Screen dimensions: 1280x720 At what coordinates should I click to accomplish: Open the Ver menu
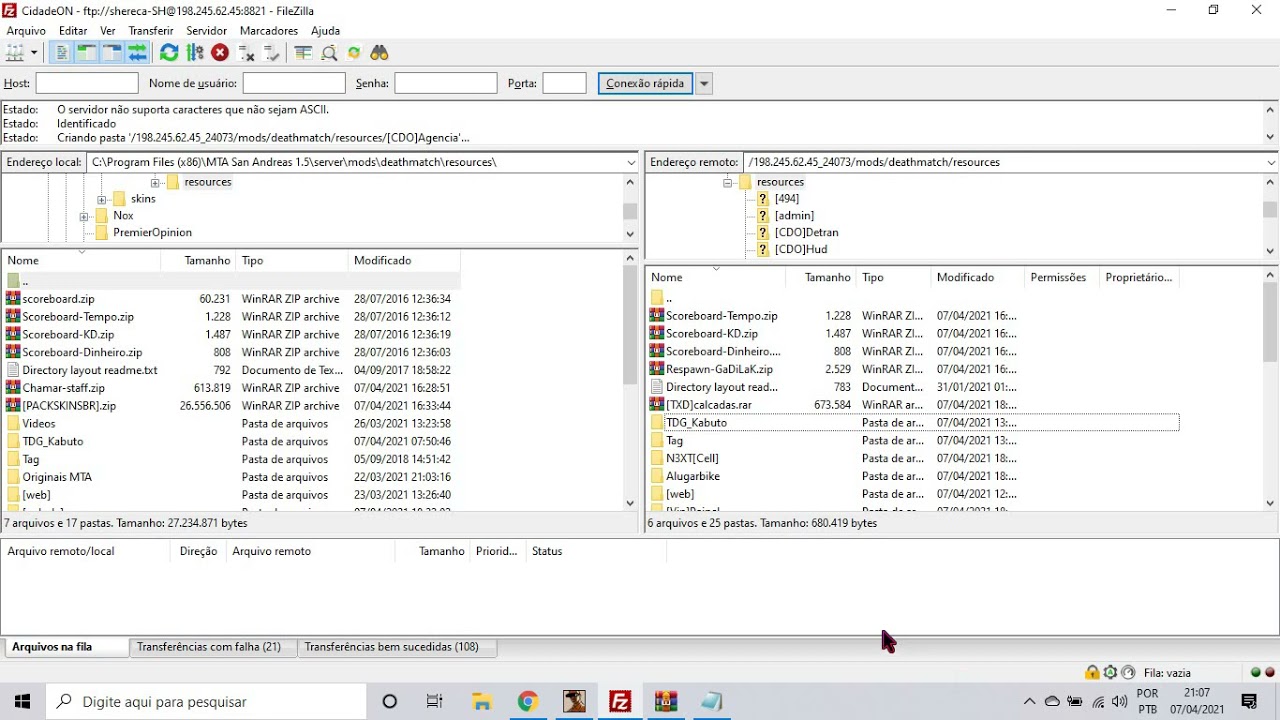click(x=108, y=31)
